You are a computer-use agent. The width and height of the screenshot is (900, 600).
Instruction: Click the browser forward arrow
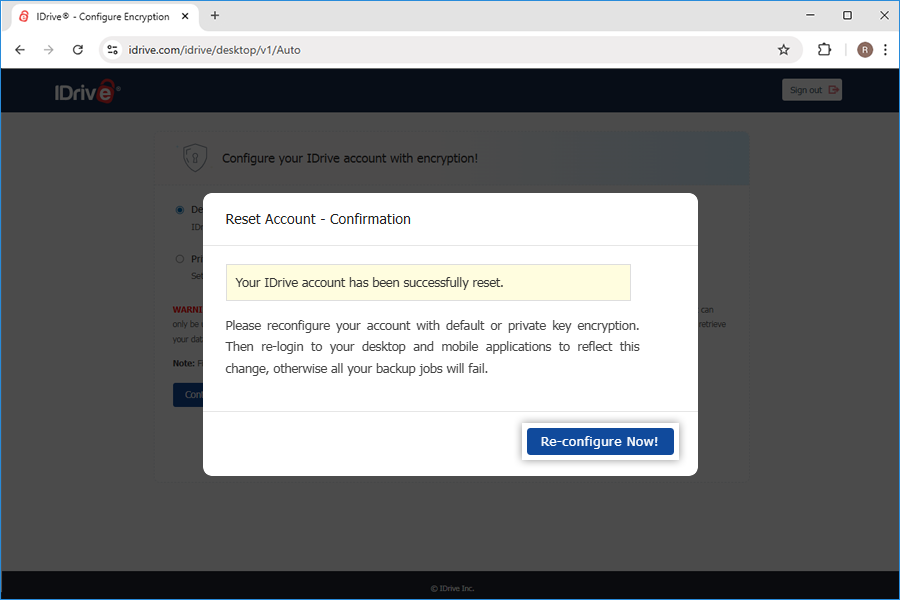point(49,50)
